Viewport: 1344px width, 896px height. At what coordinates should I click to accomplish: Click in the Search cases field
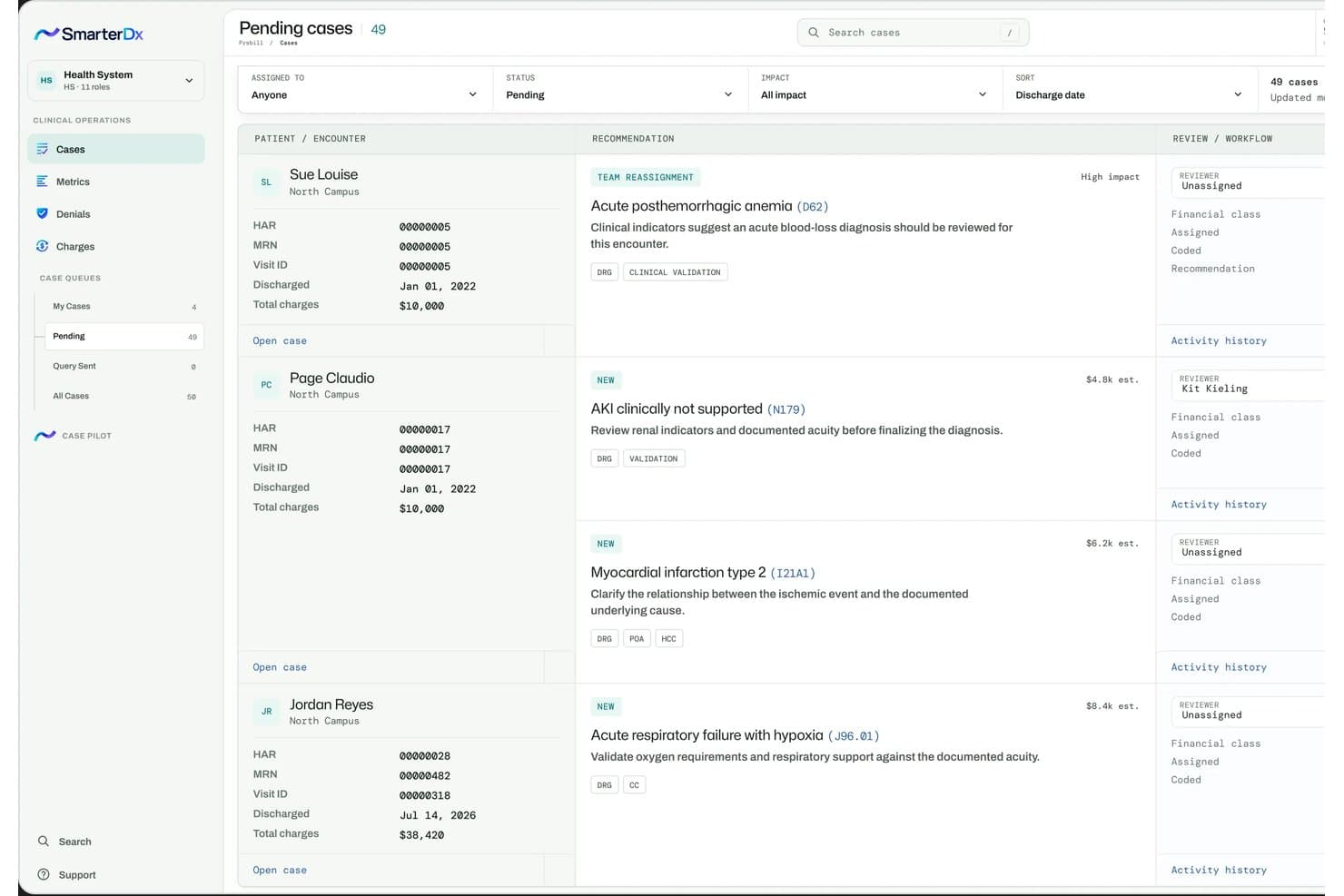coord(913,33)
